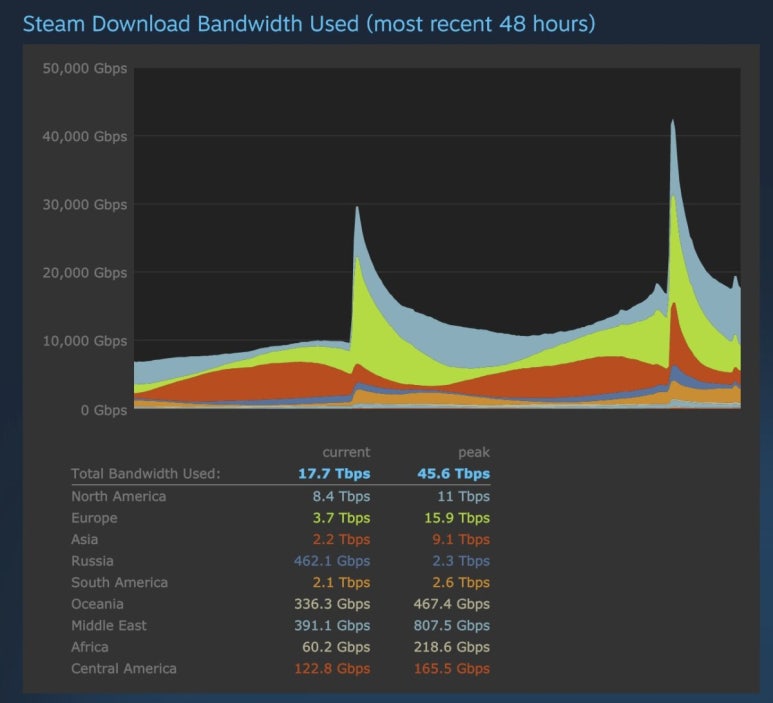Click Asia peak value '9.1 Tbps'
Screen dimensions: 773x703
click(461, 539)
